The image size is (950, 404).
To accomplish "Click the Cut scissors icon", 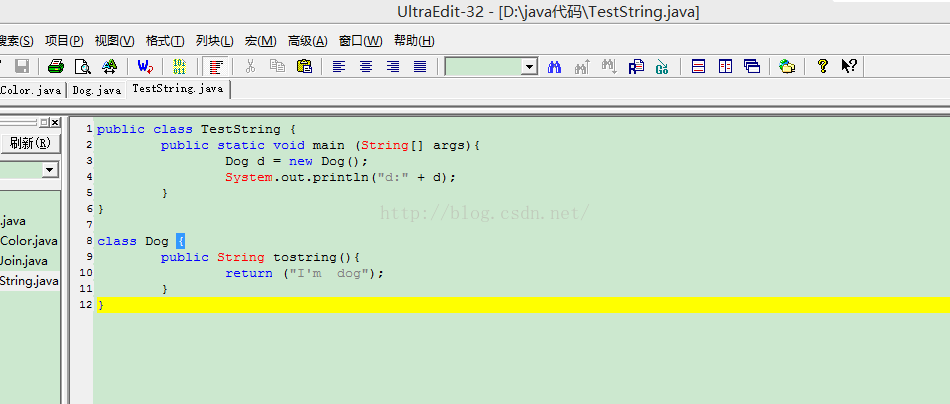I will (250, 66).
